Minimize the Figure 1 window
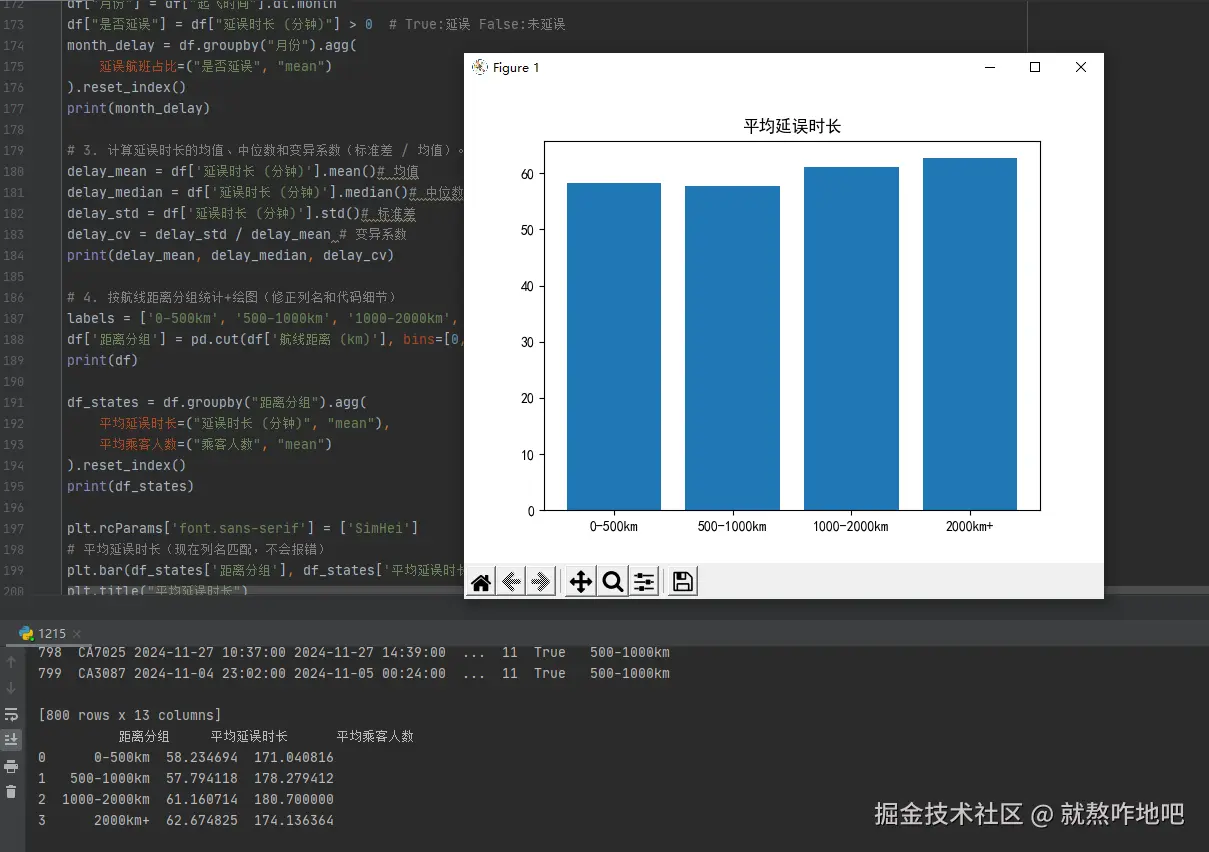The height and width of the screenshot is (852, 1209). coord(990,67)
